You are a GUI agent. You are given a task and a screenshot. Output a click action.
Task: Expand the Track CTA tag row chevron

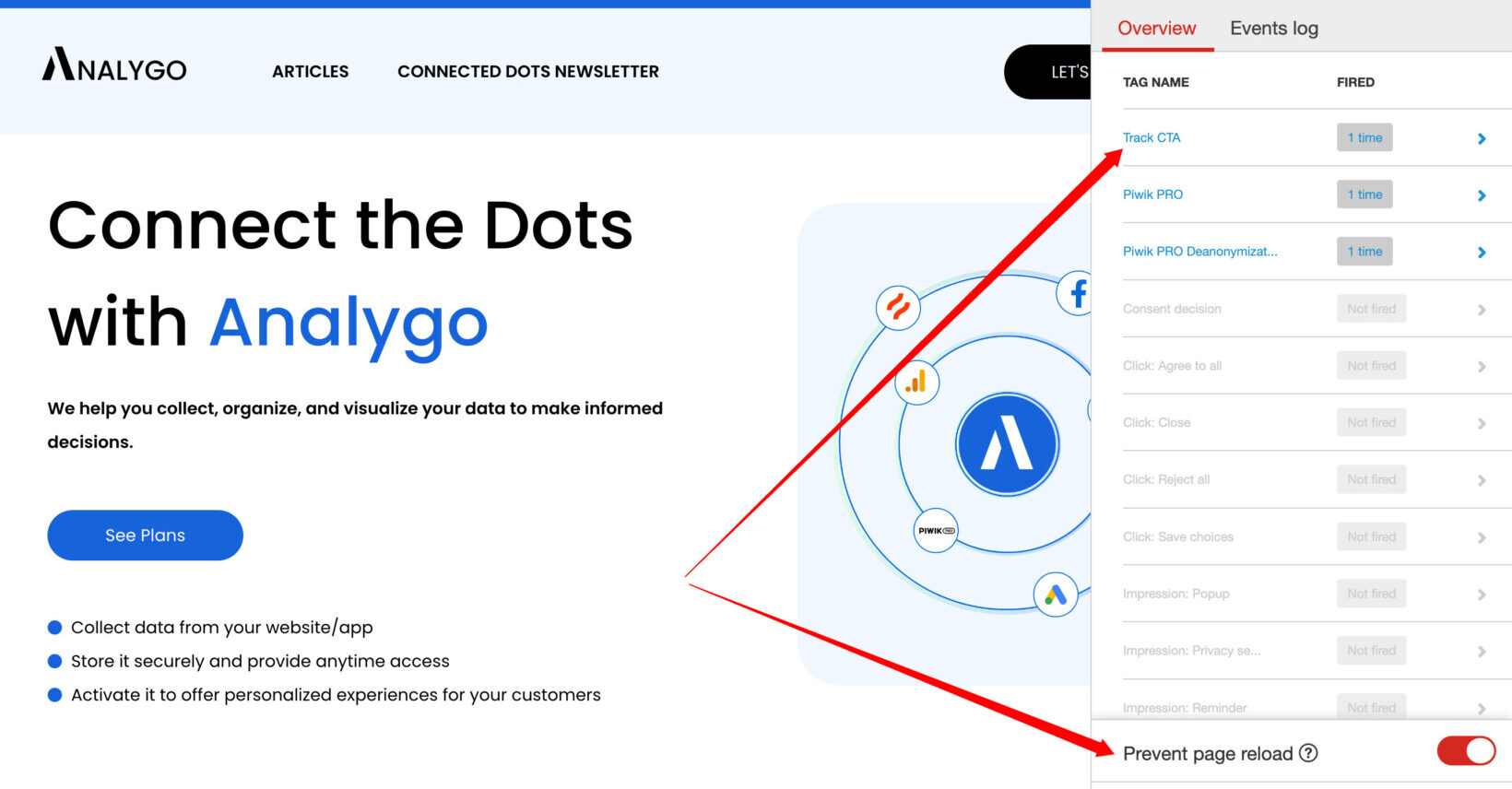(x=1482, y=139)
